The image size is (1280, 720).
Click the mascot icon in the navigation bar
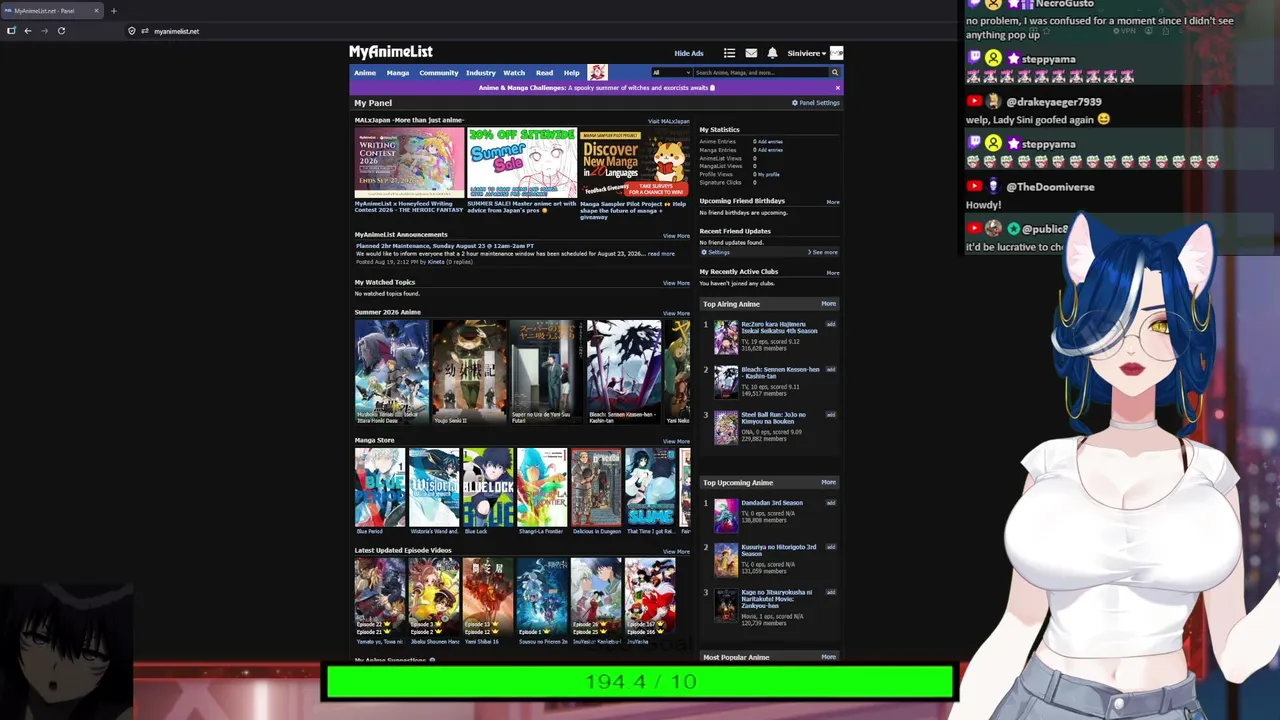coord(597,72)
